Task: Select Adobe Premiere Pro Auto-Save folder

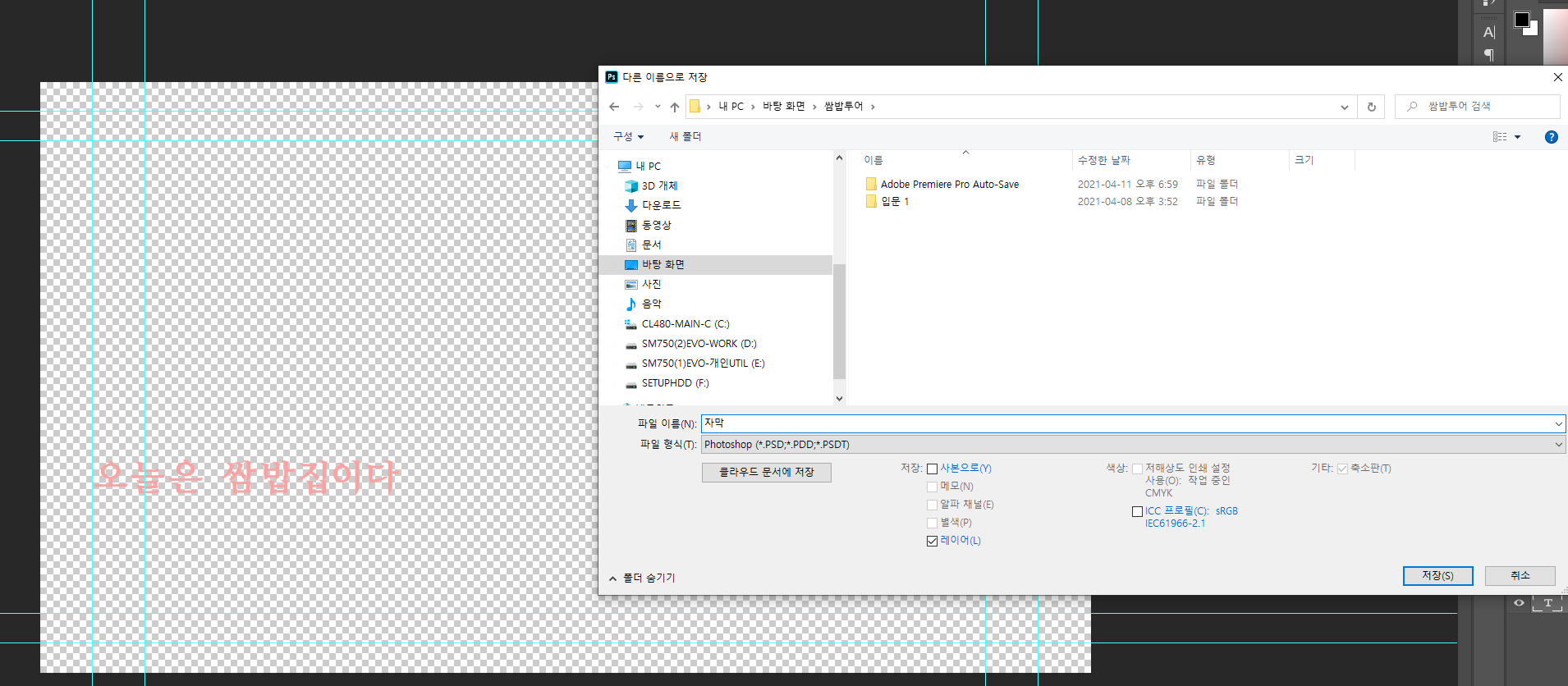Action: [949, 185]
